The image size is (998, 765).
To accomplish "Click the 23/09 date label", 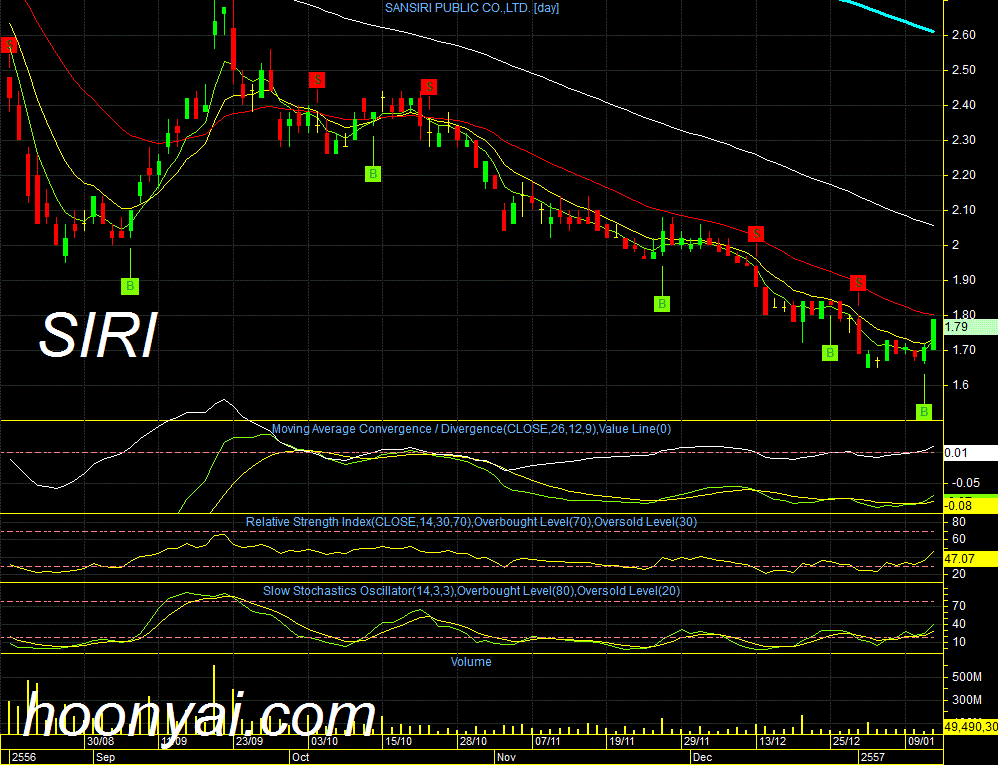I will click(x=250, y=741).
